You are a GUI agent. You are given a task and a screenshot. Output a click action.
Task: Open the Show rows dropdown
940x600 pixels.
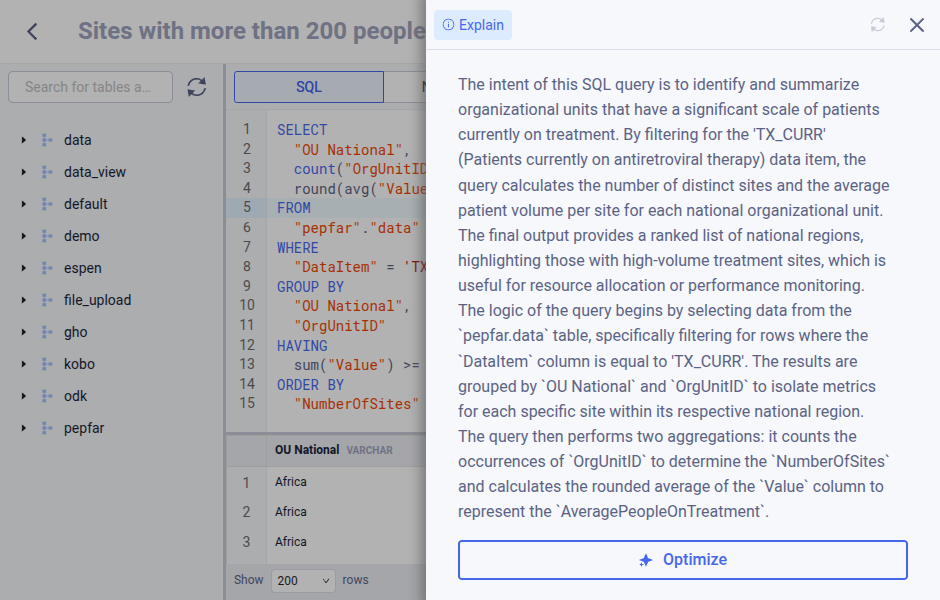(302, 580)
